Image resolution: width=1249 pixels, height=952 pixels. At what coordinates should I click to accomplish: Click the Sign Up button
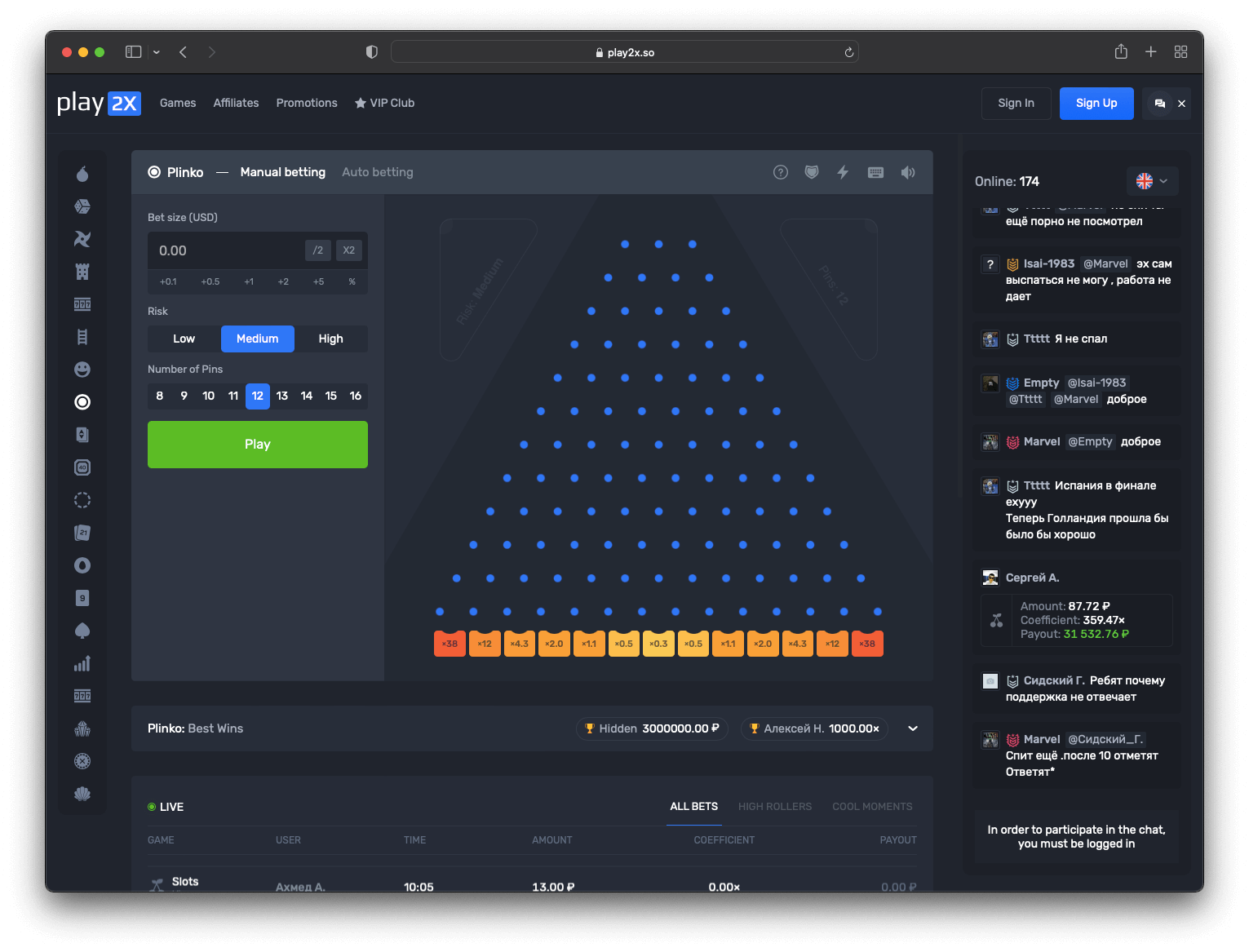coord(1096,104)
